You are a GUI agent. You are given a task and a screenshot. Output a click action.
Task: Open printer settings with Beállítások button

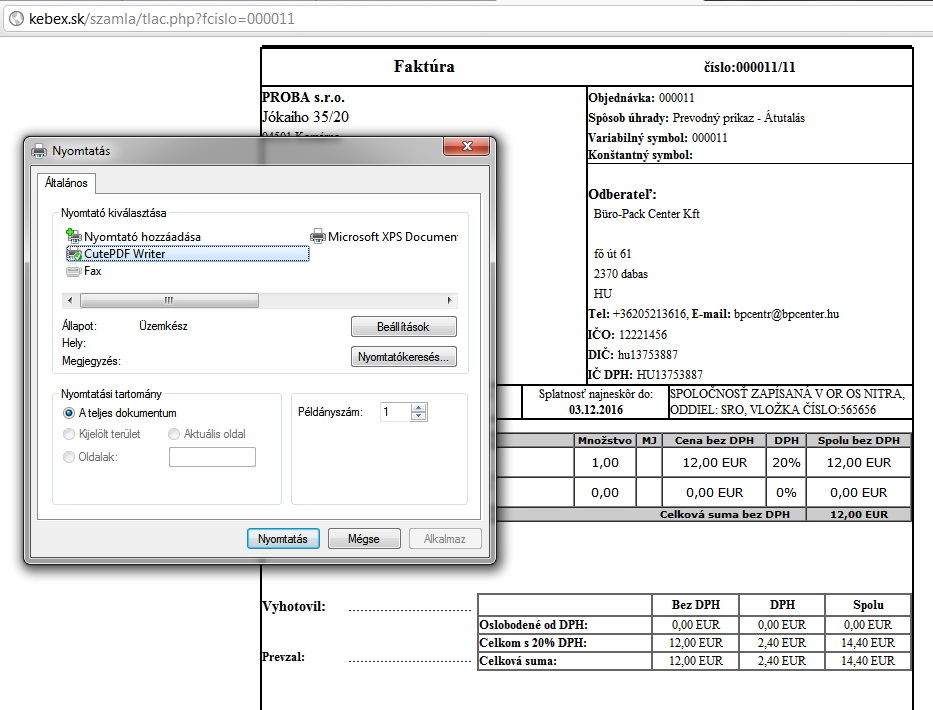pos(403,327)
